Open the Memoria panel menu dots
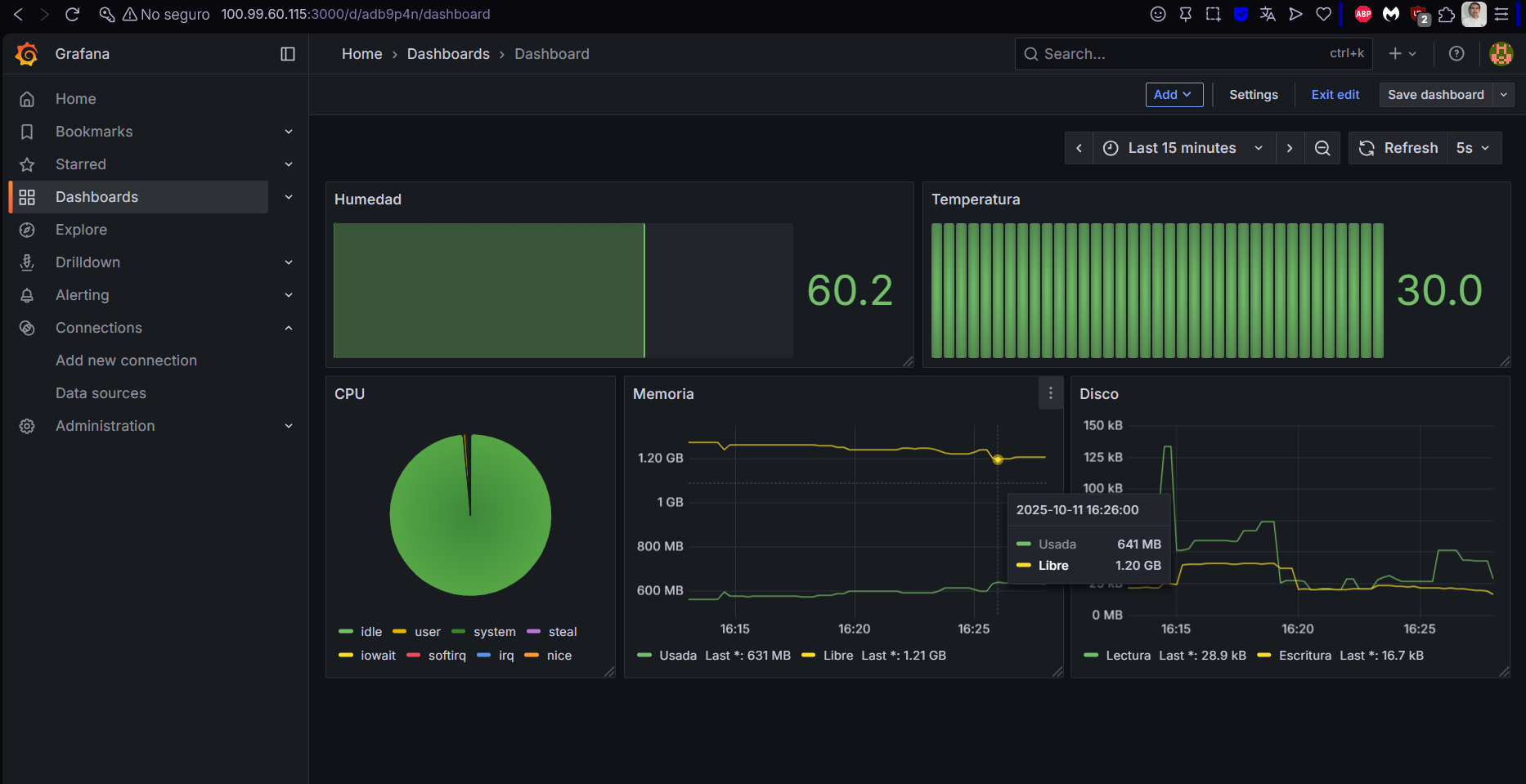Screen dimensions: 1526x784 [1051, 393]
